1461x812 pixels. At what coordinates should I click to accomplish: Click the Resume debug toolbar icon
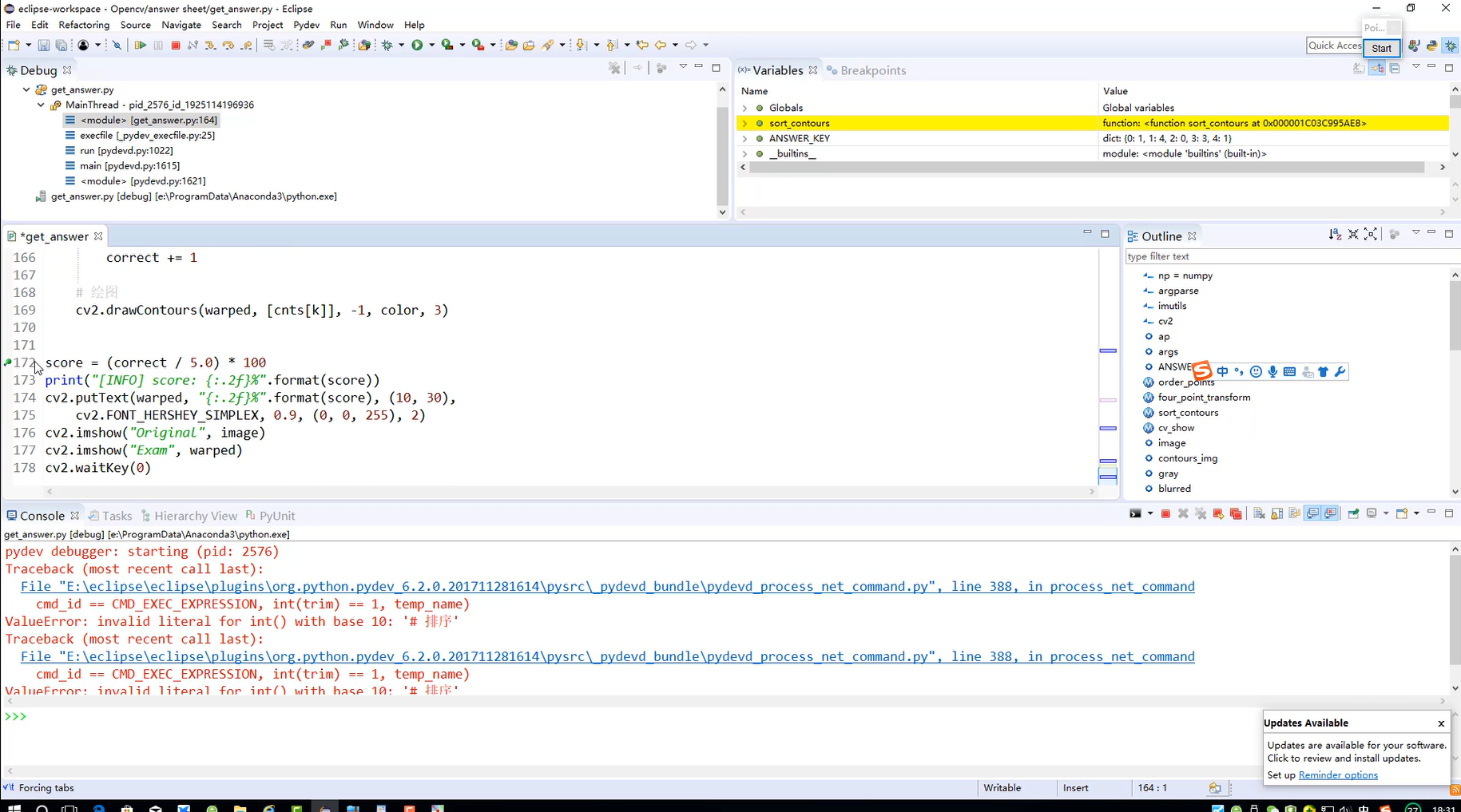tap(140, 46)
